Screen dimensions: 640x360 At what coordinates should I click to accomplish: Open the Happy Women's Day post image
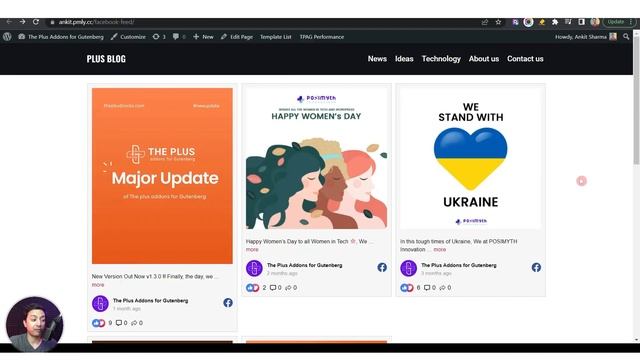coord(316,158)
